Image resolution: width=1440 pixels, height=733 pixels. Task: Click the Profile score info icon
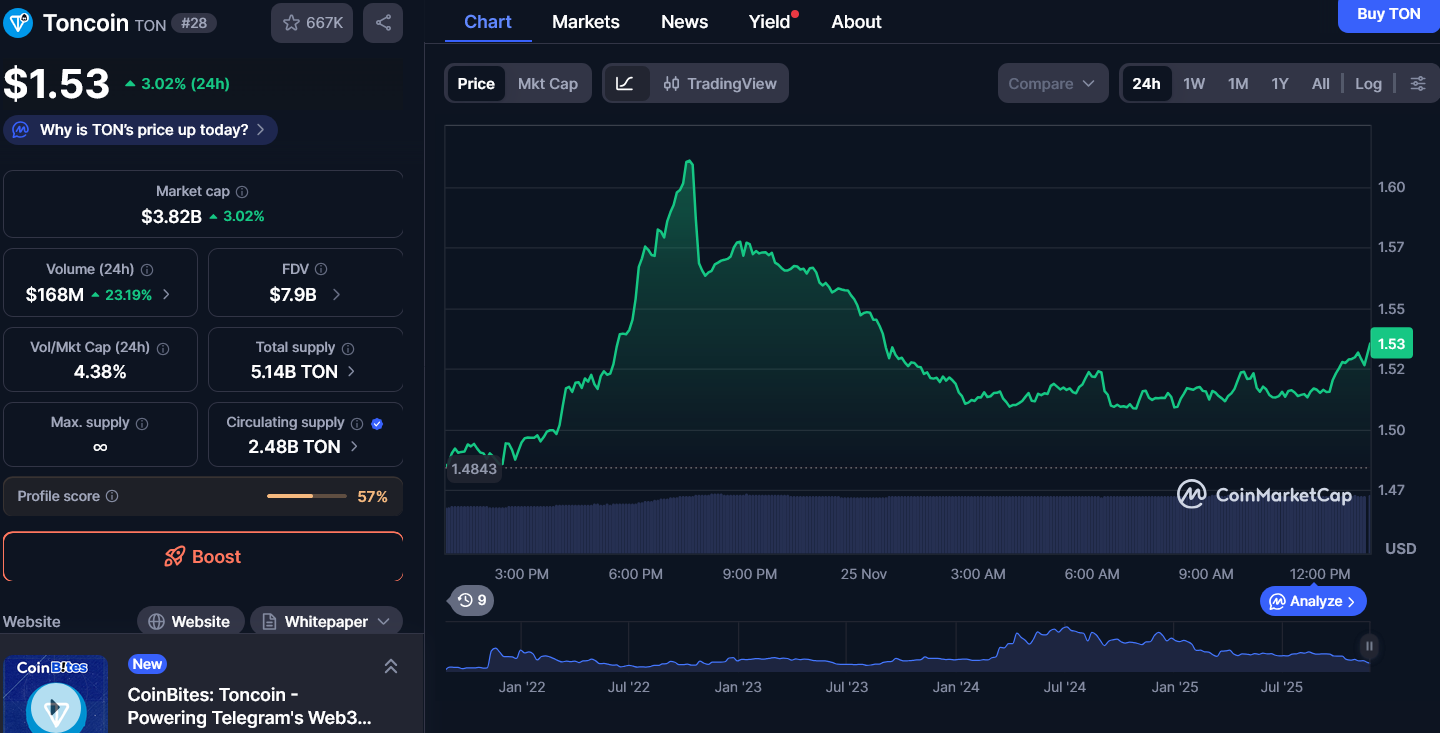(112, 497)
